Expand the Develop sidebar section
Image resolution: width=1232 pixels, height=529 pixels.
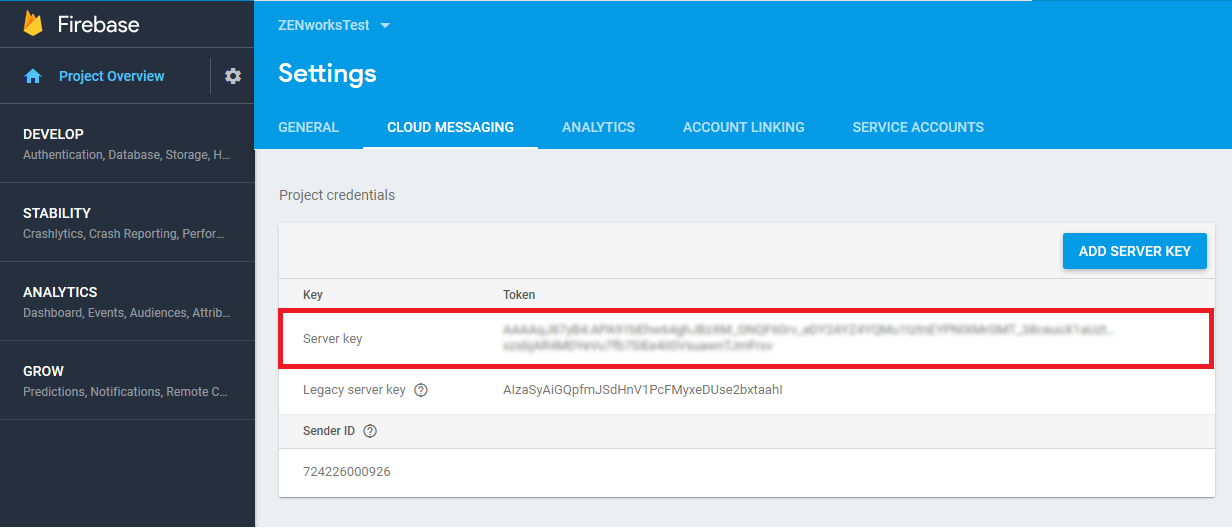pyautogui.click(x=127, y=143)
